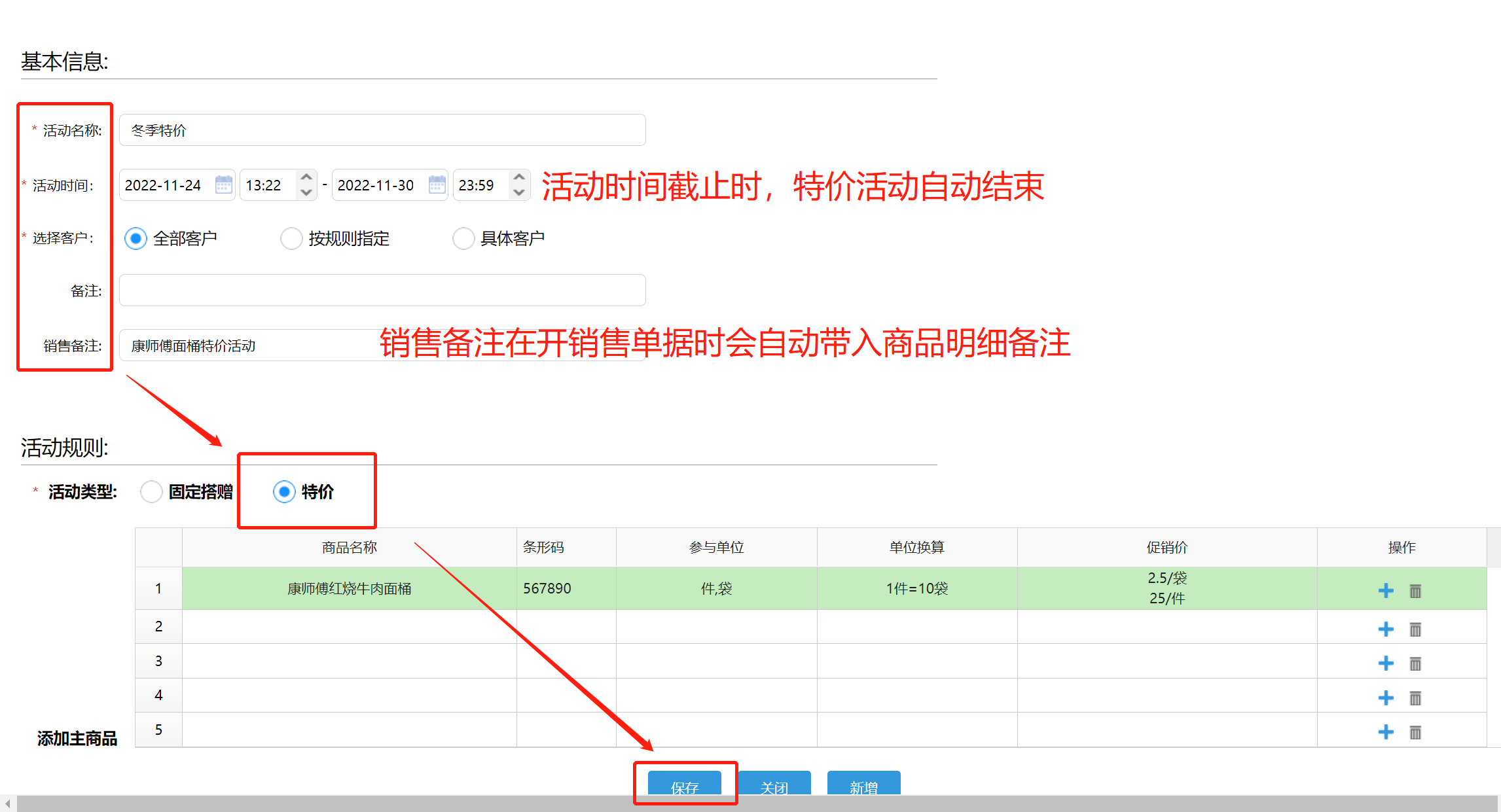This screenshot has height=812, width=1501.
Task: Click the horizontal scrollbar track at bottom
Action: point(757,803)
